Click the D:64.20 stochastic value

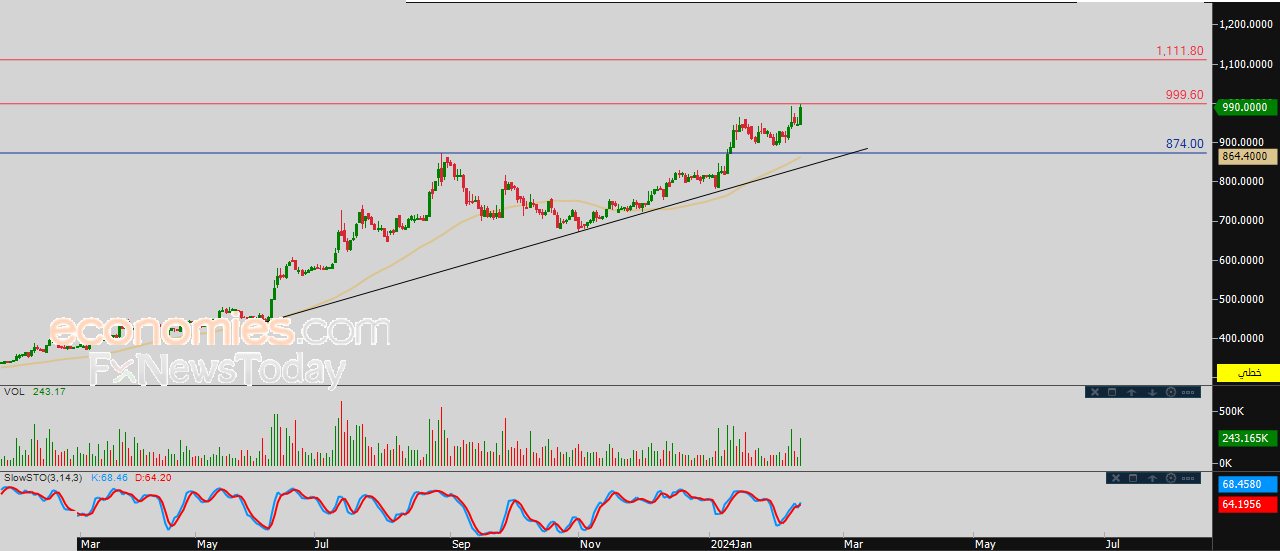153,477
